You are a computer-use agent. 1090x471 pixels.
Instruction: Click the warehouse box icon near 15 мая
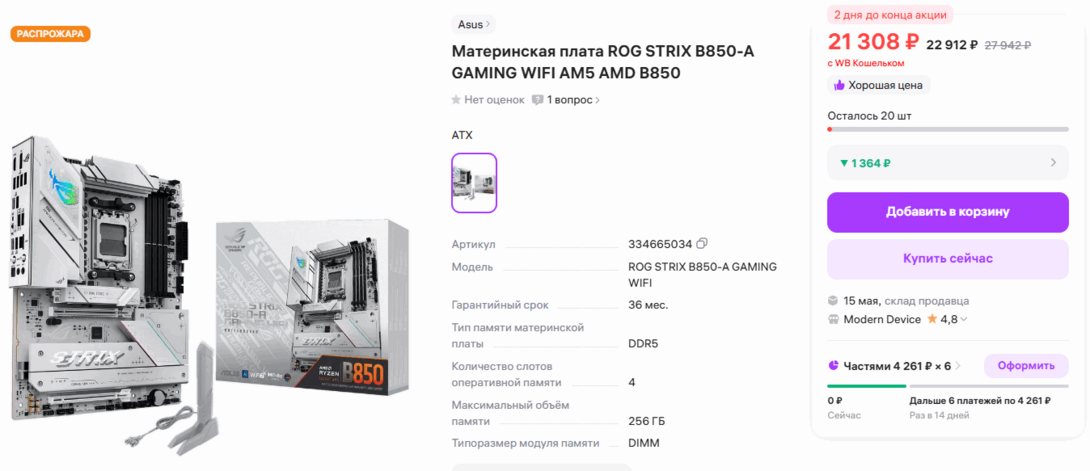point(833,301)
